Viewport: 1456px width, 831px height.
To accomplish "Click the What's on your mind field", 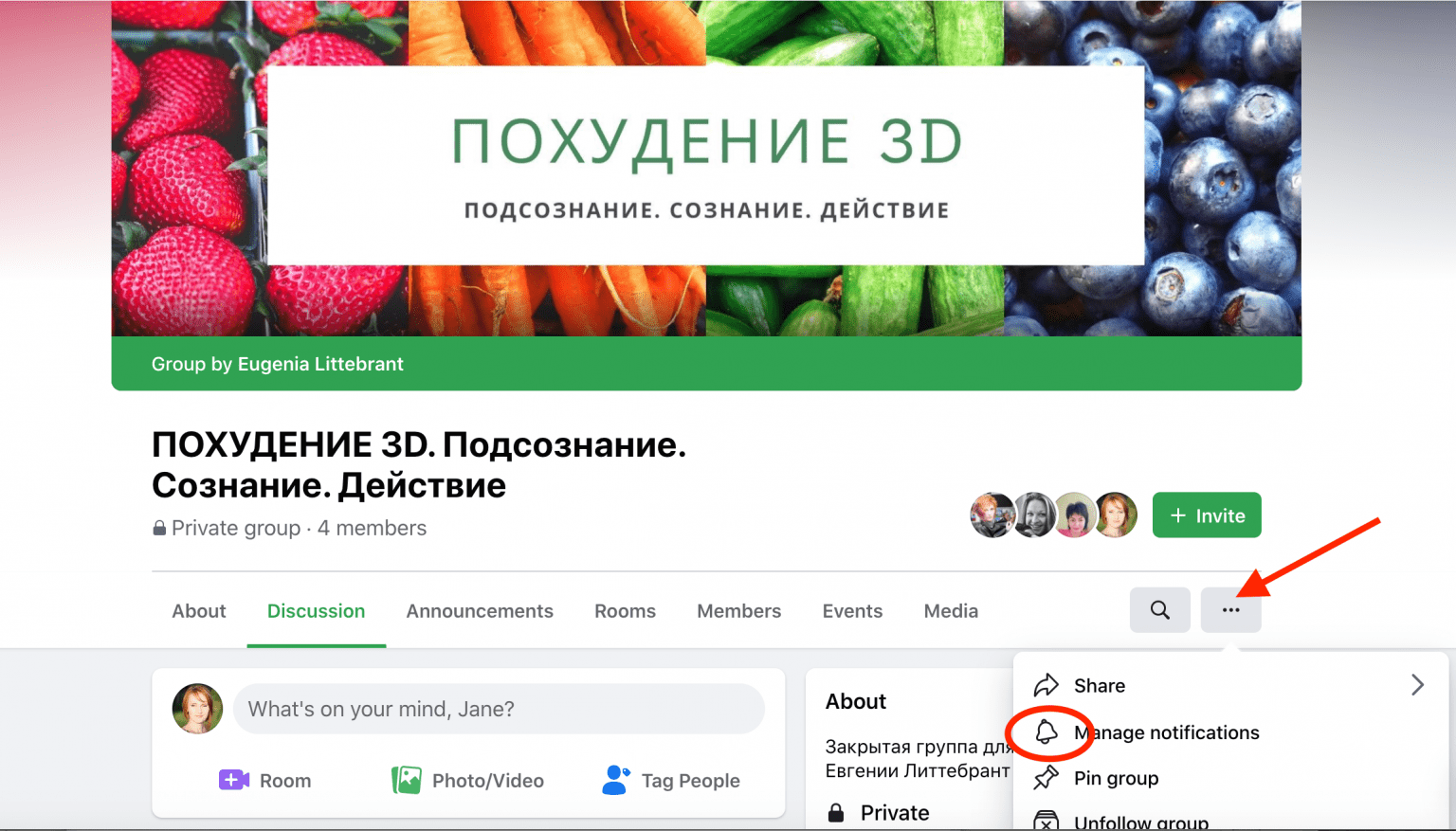I will pyautogui.click(x=499, y=709).
